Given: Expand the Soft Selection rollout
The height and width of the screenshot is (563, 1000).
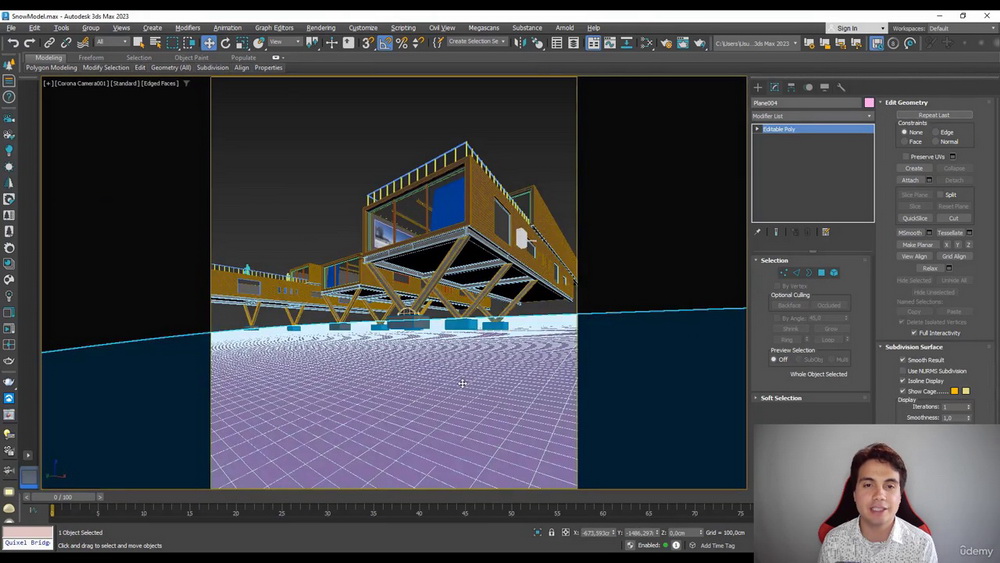Looking at the screenshot, I should 781,398.
